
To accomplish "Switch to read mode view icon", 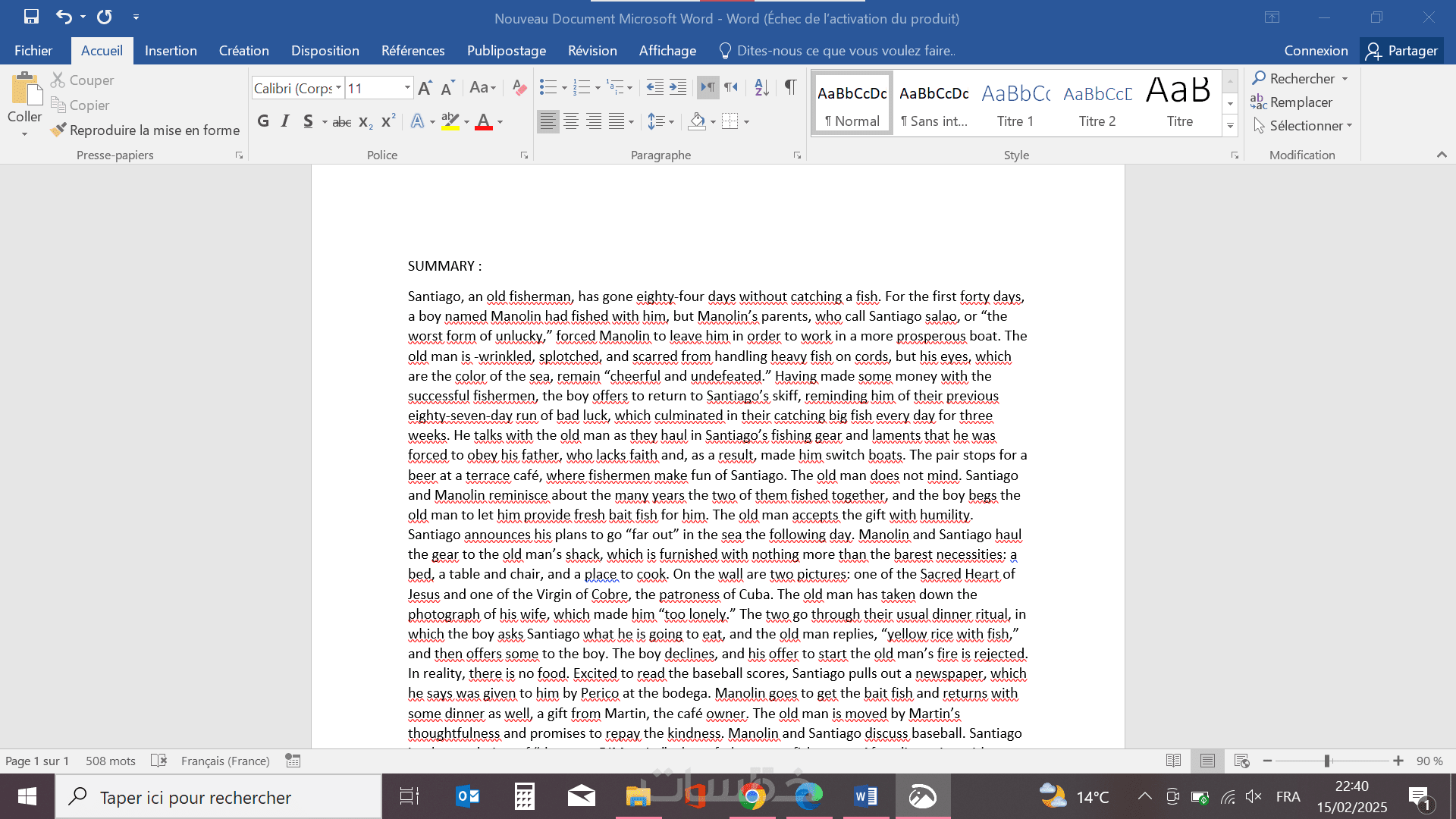I will pos(1173,761).
